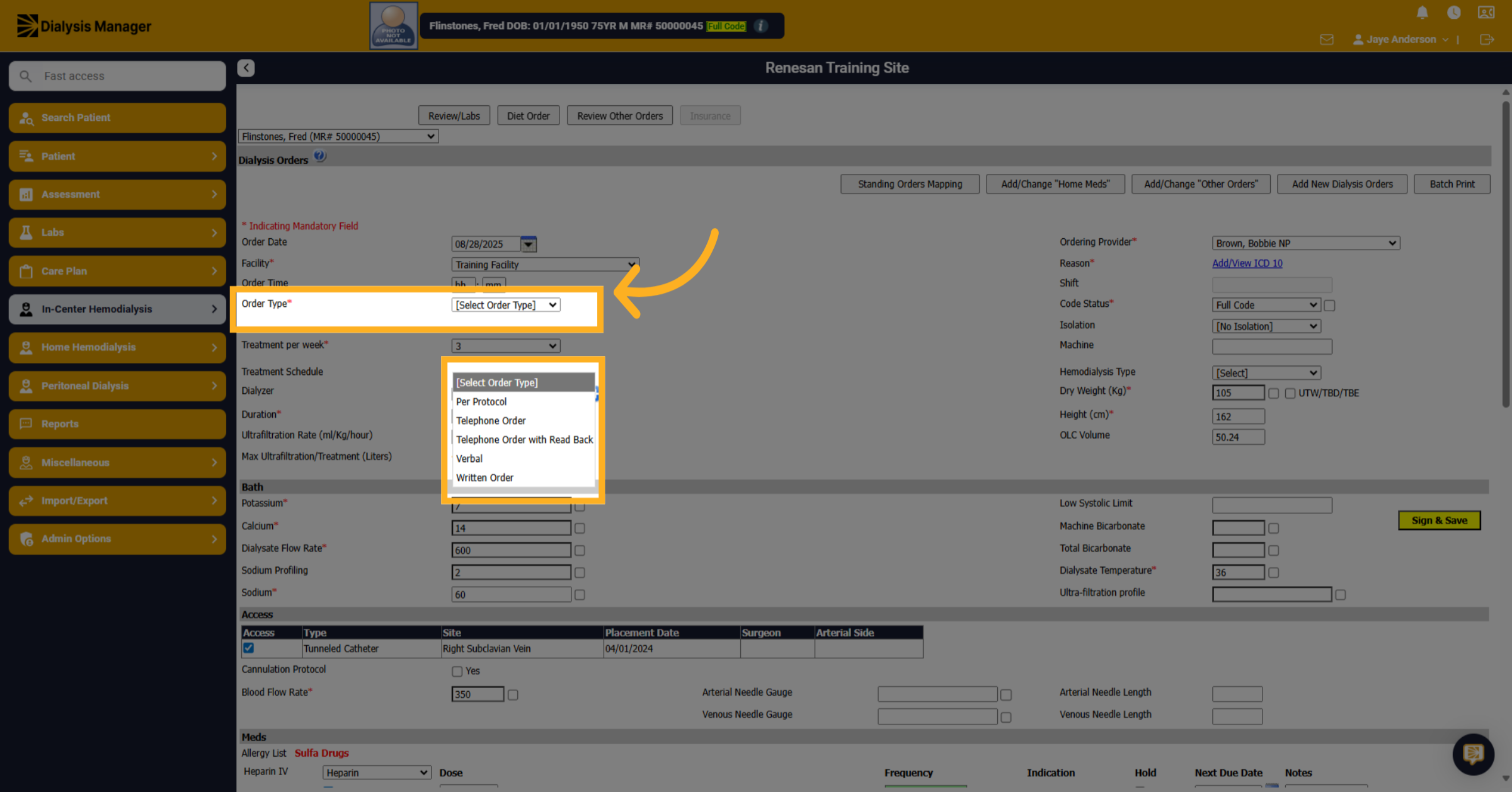Screen dimensions: 1512x792
Task: Click the Add New Dialysis Orders button
Action: tap(1342, 184)
